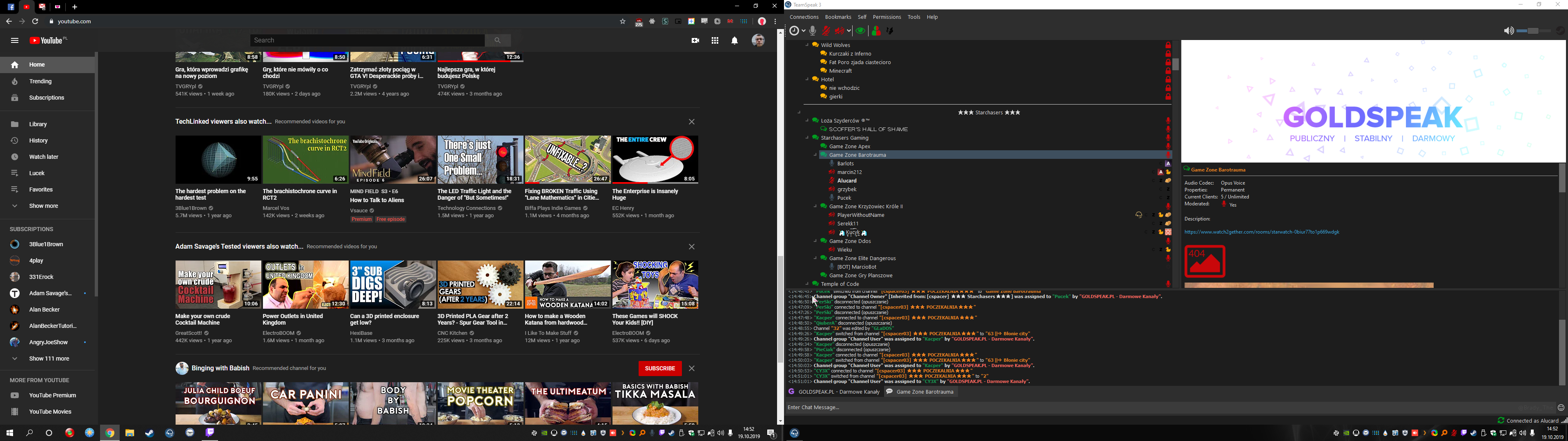Screen dimensions: 1568x441
Task: Toggle mute speakers in TeamSpeak toolbar
Action: click(840, 31)
